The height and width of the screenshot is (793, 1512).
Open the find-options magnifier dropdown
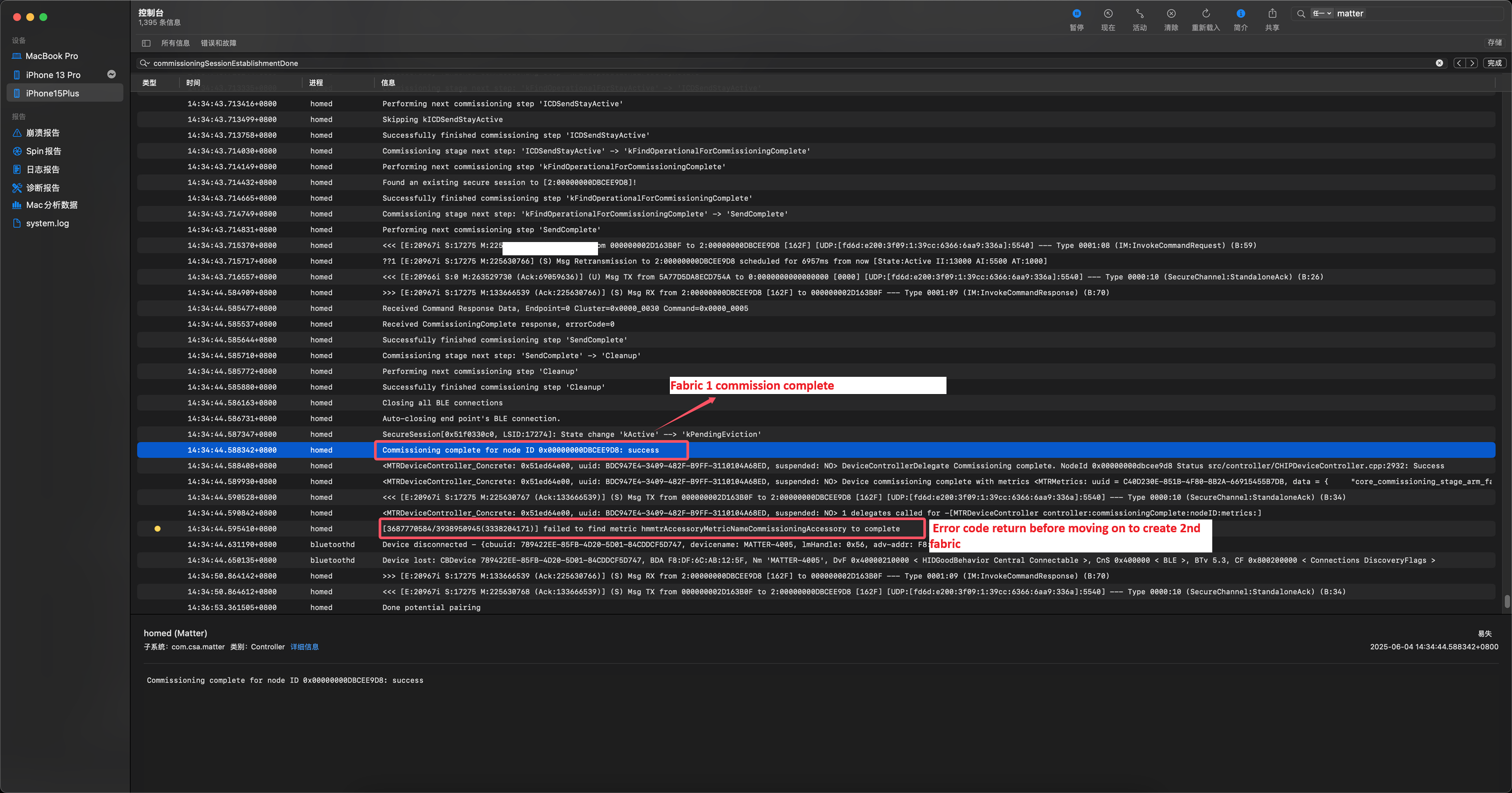[x=144, y=63]
